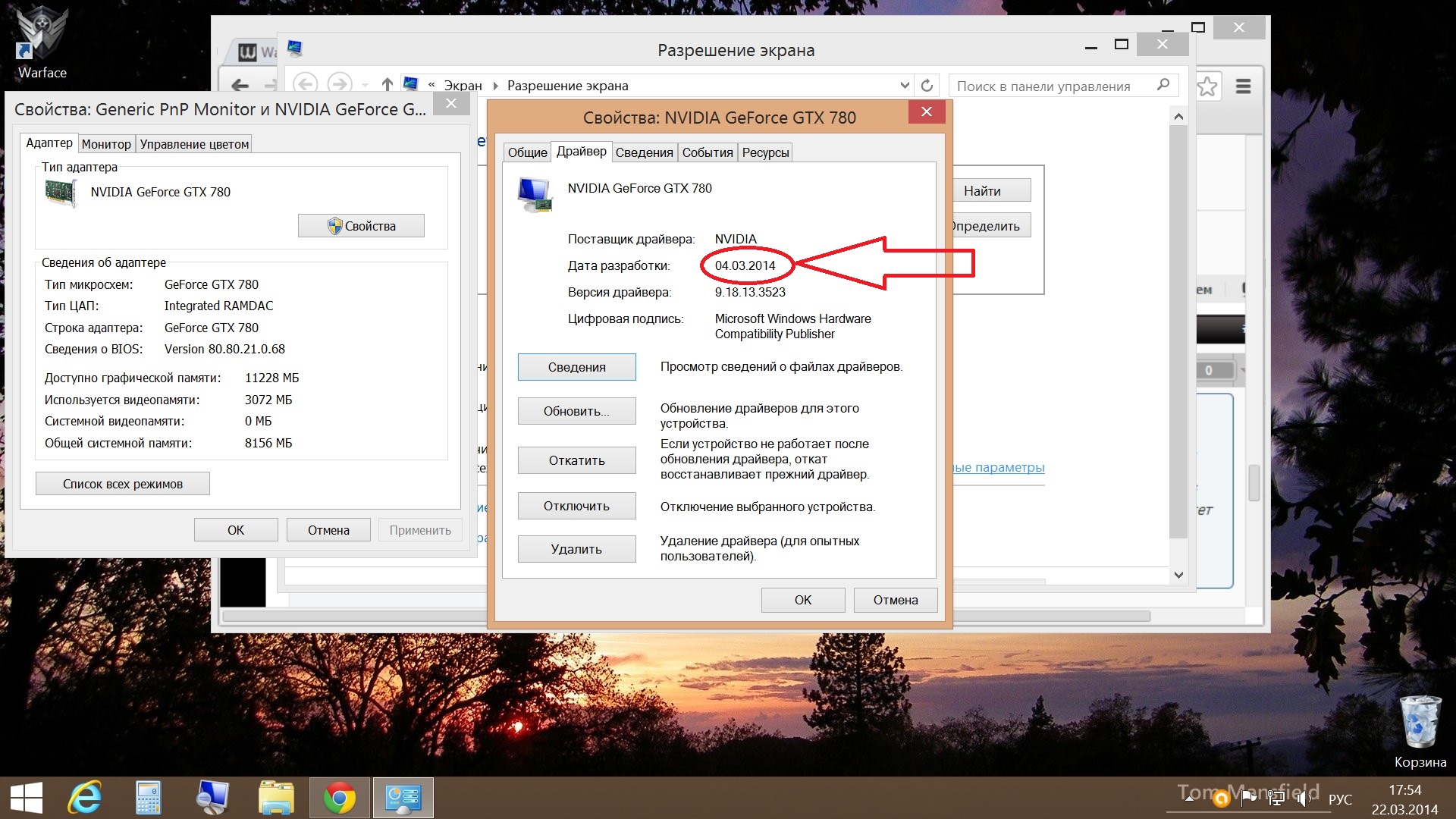The image size is (1456, 819).
Task: Click the graphics card icon in Adapter tab
Action: point(61,193)
